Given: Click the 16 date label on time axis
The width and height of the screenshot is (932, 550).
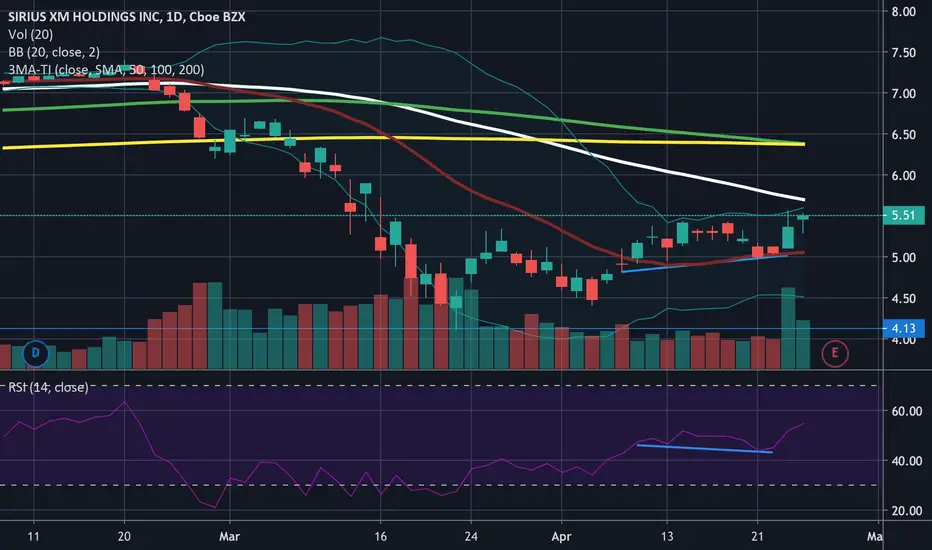Looking at the screenshot, I should [x=380, y=536].
